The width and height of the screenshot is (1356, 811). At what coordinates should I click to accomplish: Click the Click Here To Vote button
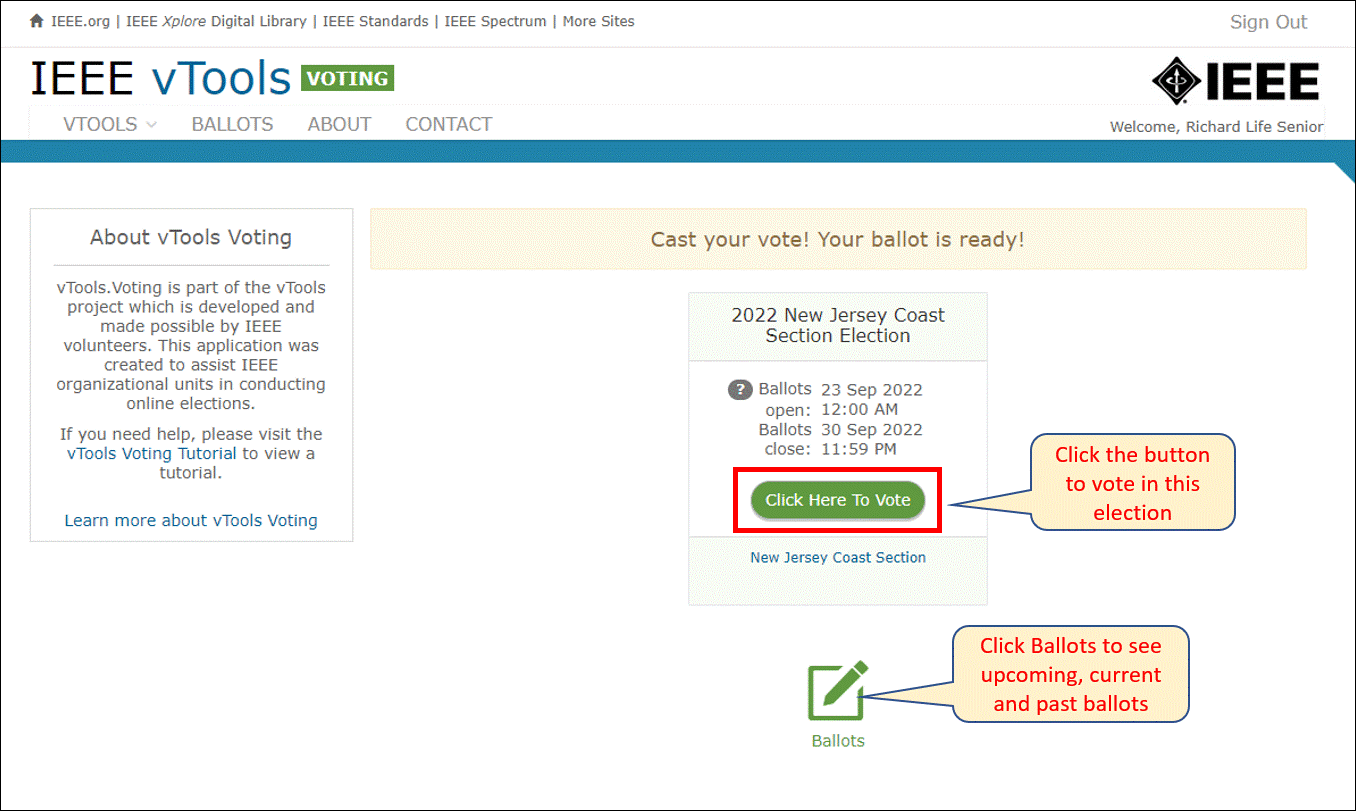click(838, 500)
